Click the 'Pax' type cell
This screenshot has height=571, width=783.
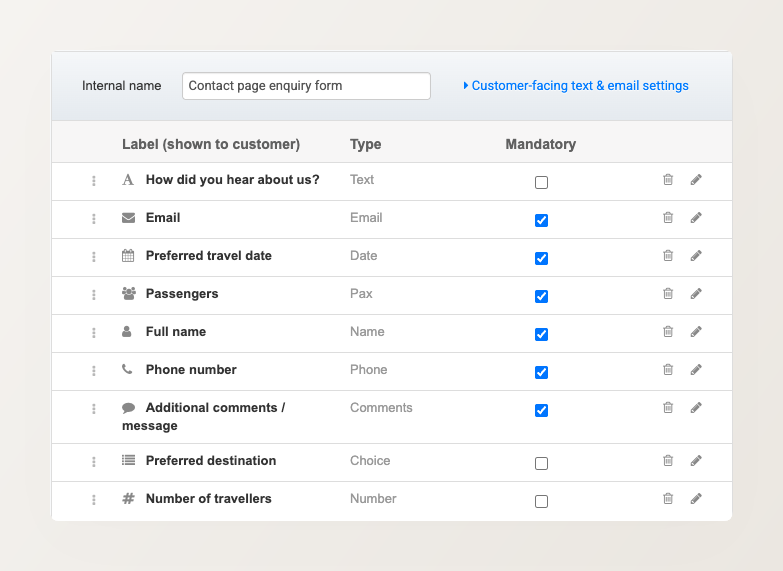[361, 293]
